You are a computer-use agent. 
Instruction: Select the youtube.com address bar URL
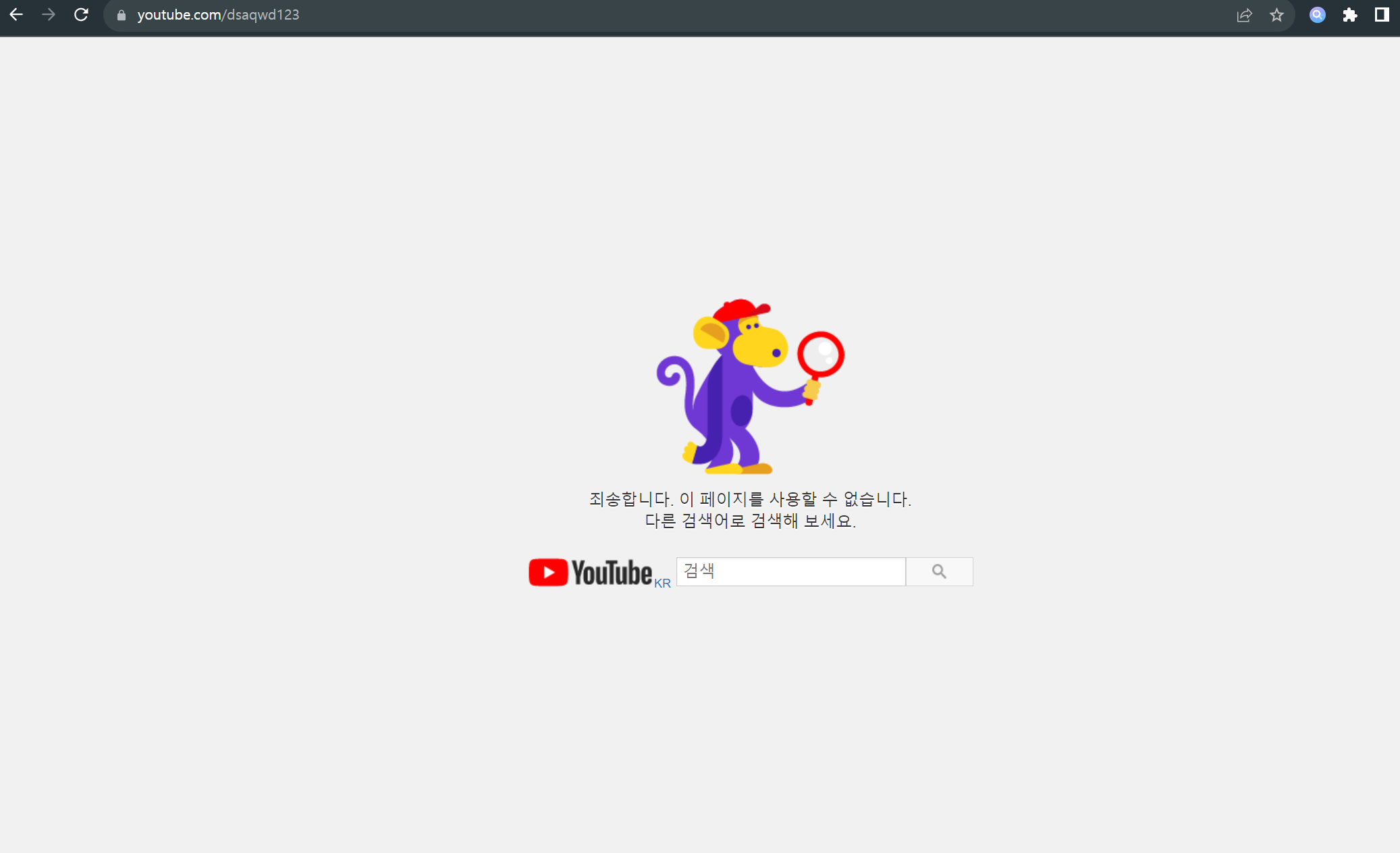(x=179, y=15)
